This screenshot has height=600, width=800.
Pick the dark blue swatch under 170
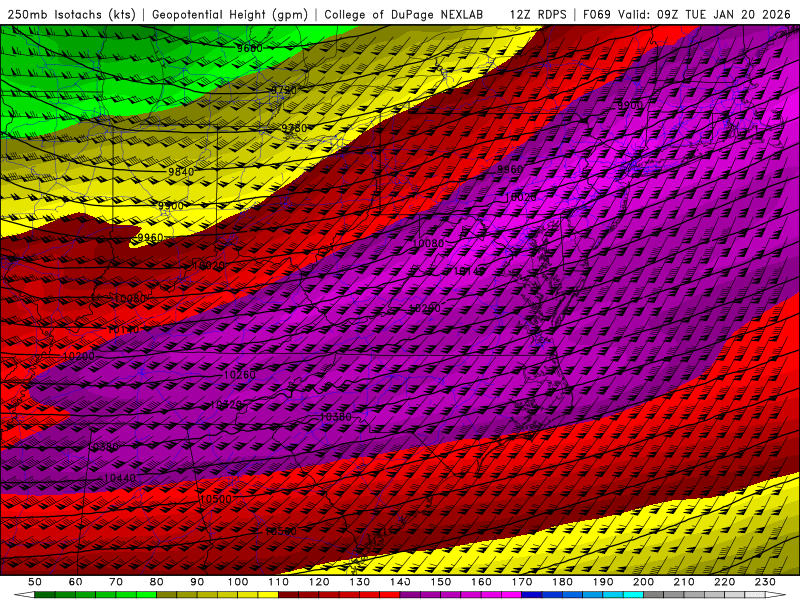click(x=532, y=595)
